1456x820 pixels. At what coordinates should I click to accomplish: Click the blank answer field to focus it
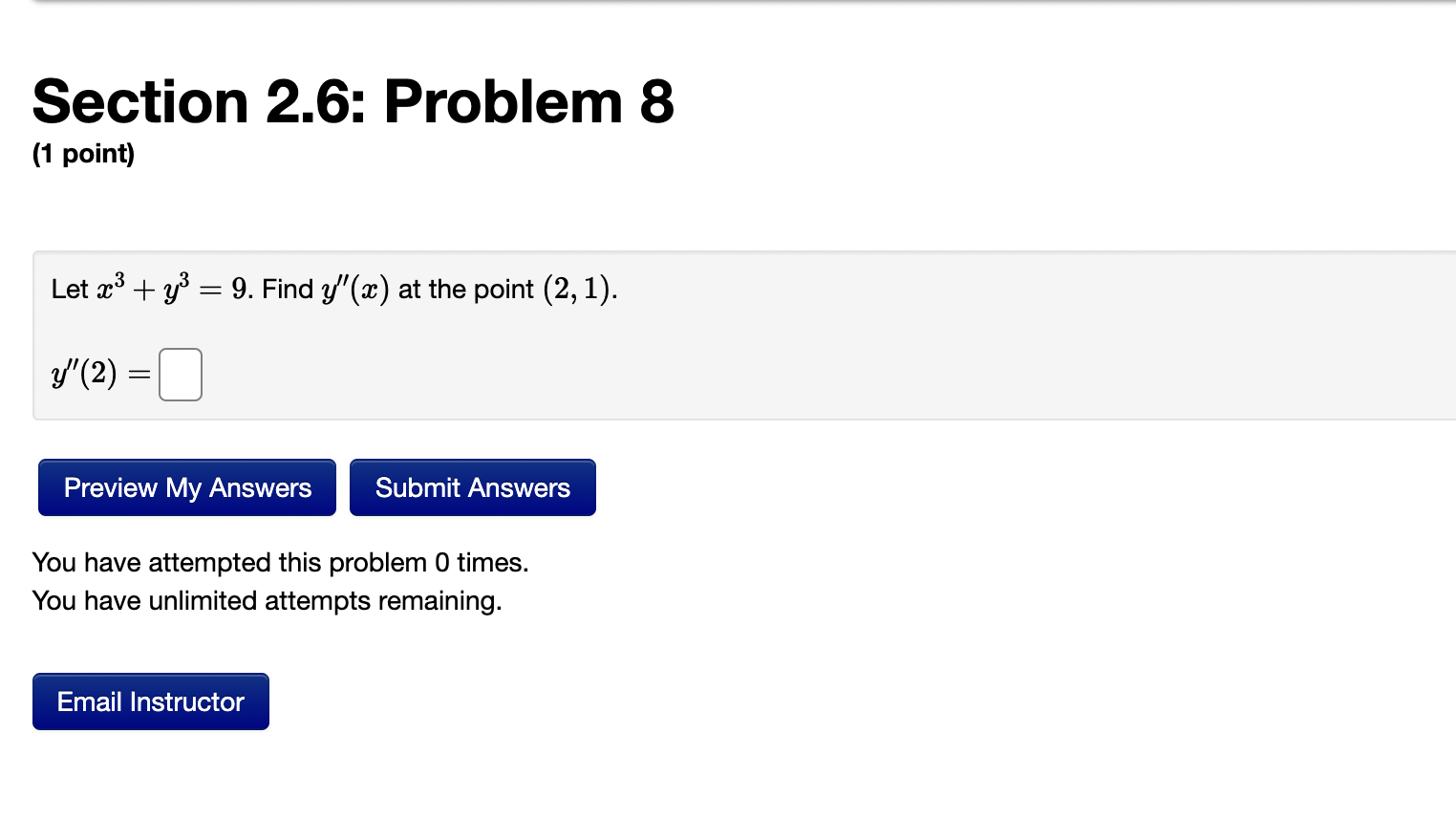pyautogui.click(x=180, y=375)
